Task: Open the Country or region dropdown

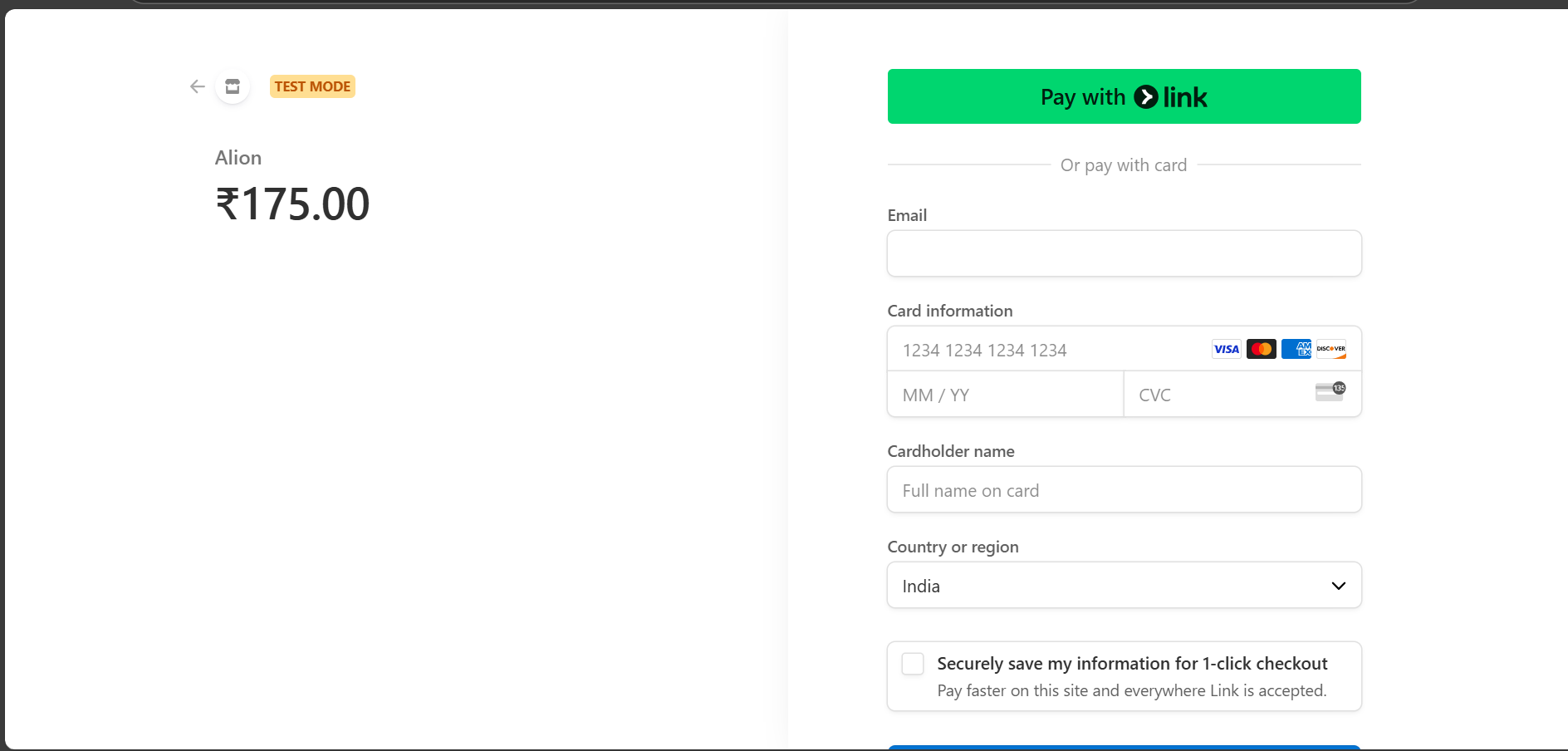Action: pos(1124,585)
